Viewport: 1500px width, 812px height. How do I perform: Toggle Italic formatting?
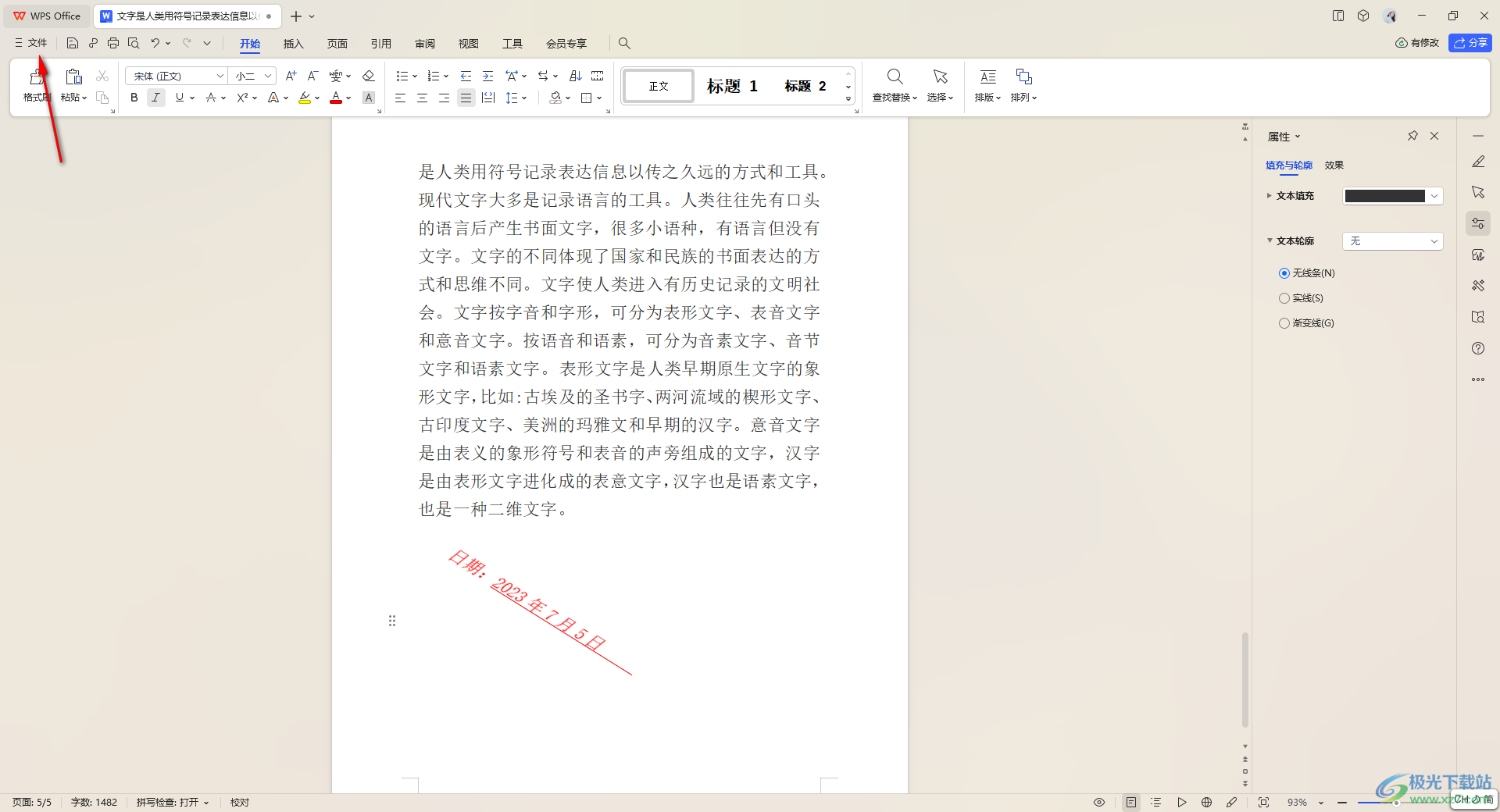pyautogui.click(x=156, y=98)
